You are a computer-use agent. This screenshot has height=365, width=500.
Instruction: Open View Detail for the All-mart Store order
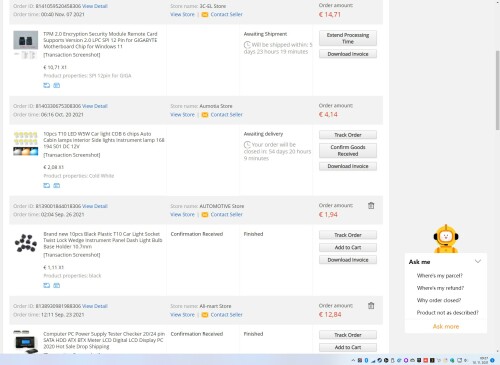[95, 306]
